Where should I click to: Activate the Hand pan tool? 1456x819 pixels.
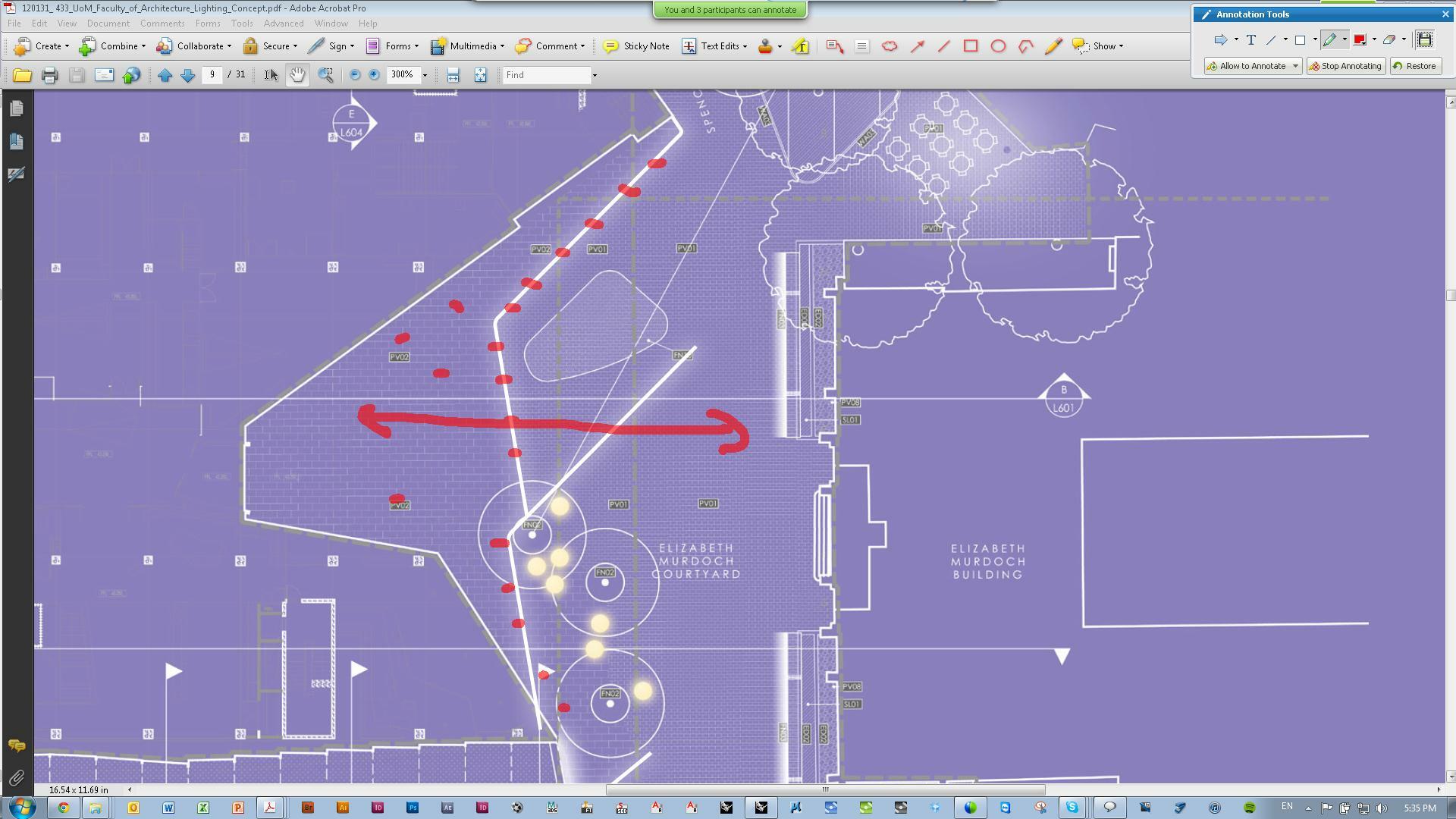coord(297,75)
